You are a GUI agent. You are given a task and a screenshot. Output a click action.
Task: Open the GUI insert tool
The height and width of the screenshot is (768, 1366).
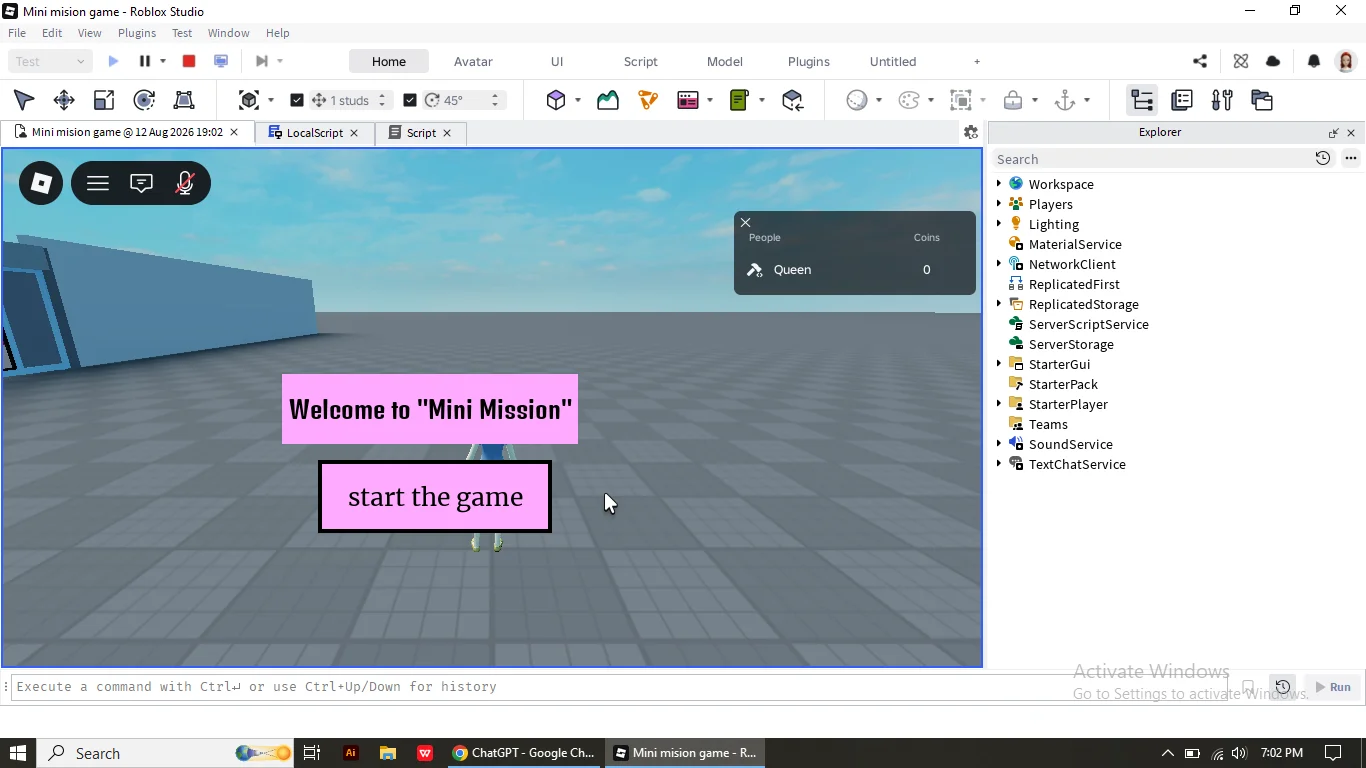click(x=688, y=100)
